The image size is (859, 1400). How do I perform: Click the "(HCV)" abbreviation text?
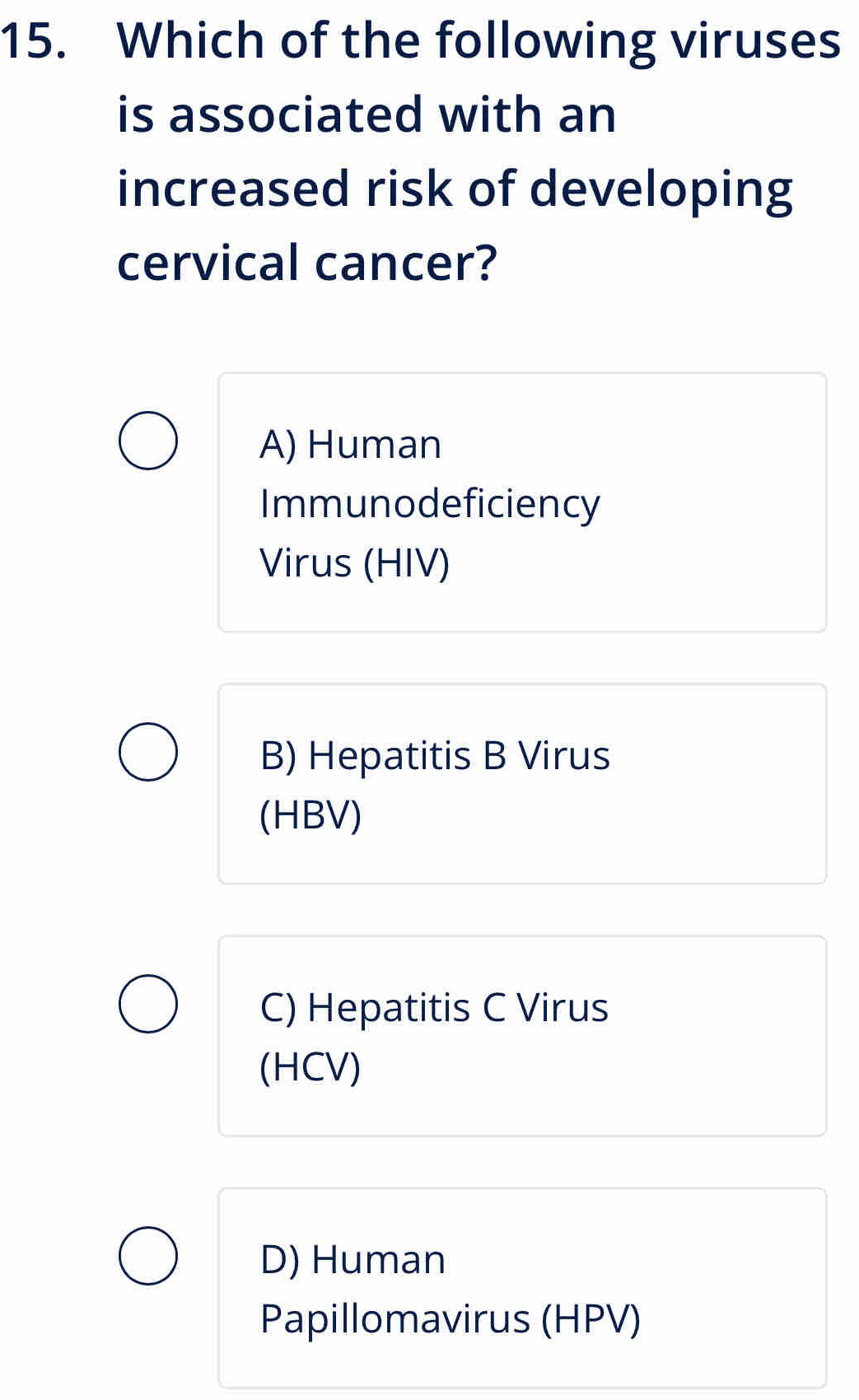pyautogui.click(x=310, y=1067)
